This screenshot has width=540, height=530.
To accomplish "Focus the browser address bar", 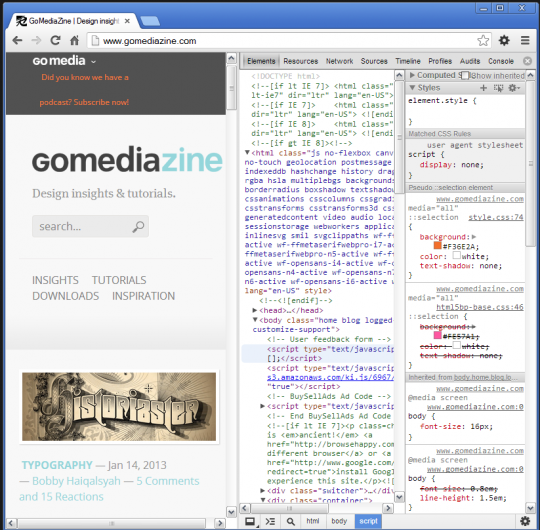I will 288,41.
